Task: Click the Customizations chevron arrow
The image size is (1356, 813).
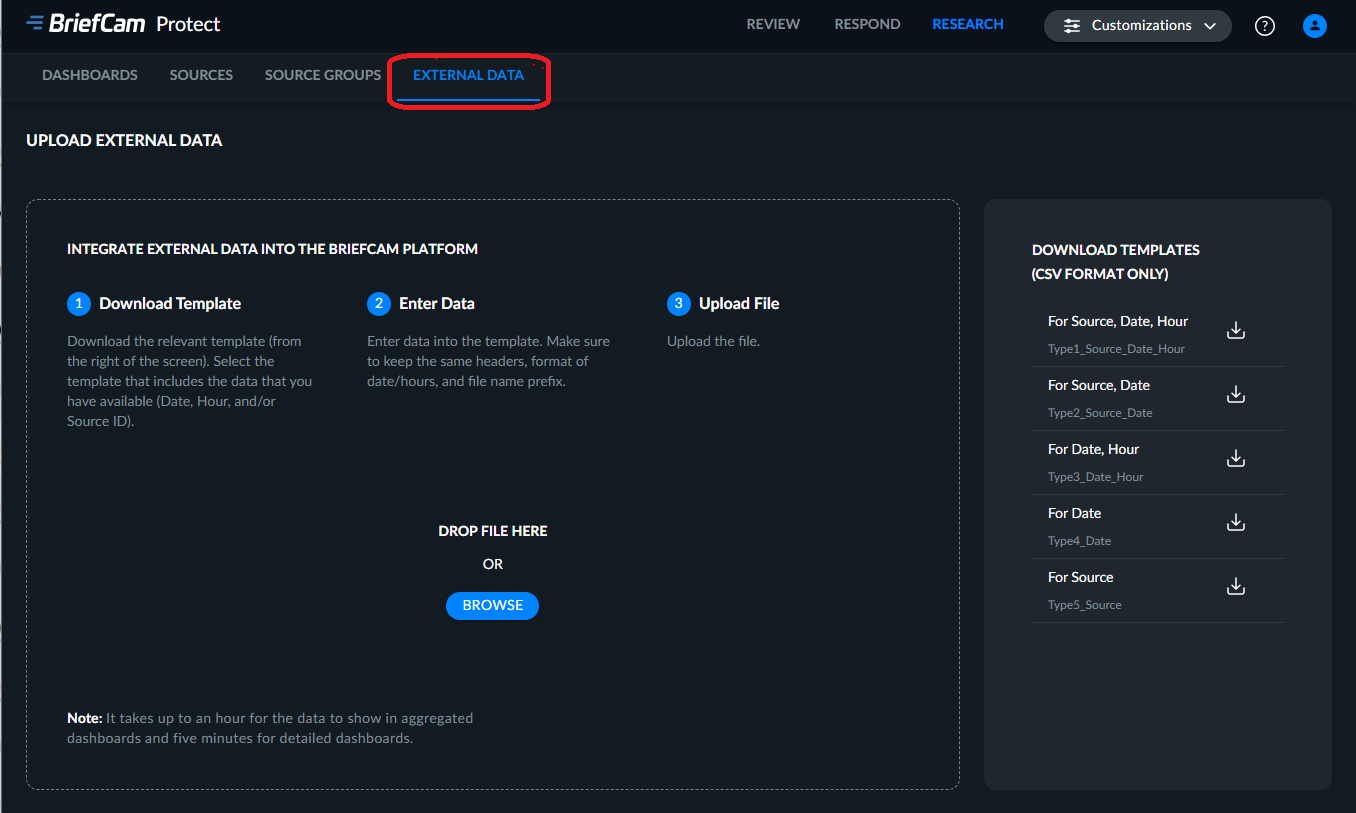Action: (1210, 26)
